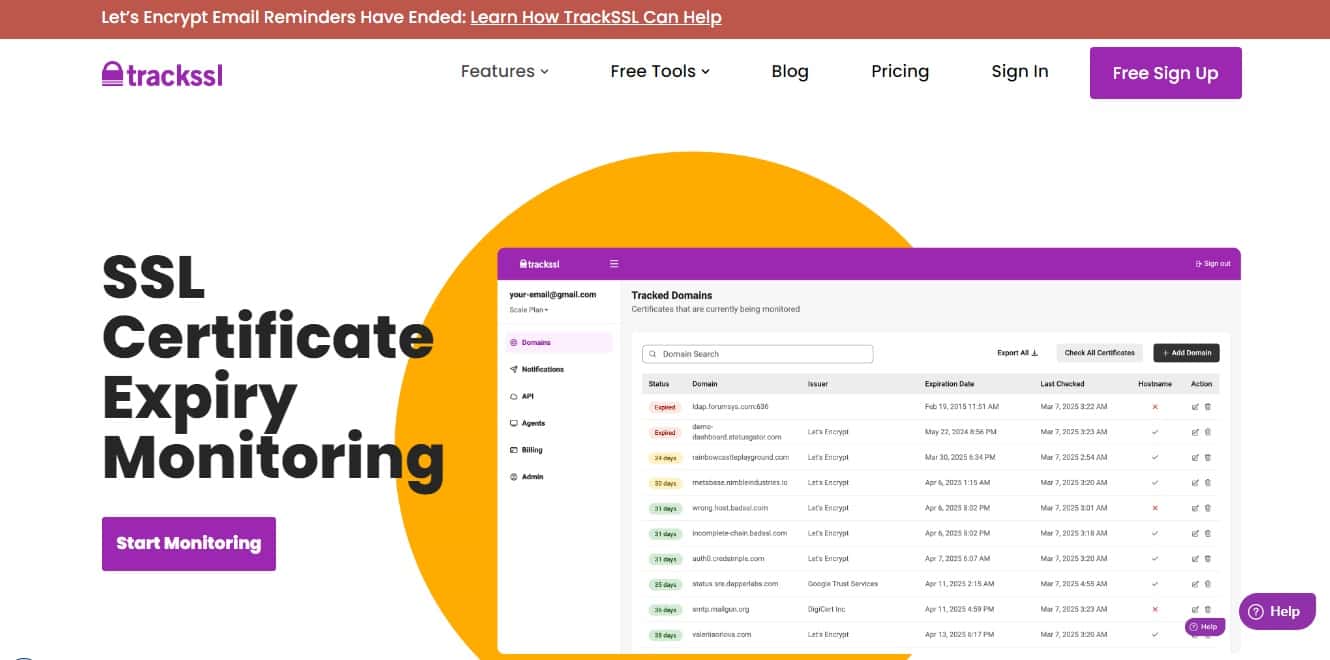Image resolution: width=1330 pixels, height=660 pixels.
Task: Click the Expiration Date column header
Action: 949,384
